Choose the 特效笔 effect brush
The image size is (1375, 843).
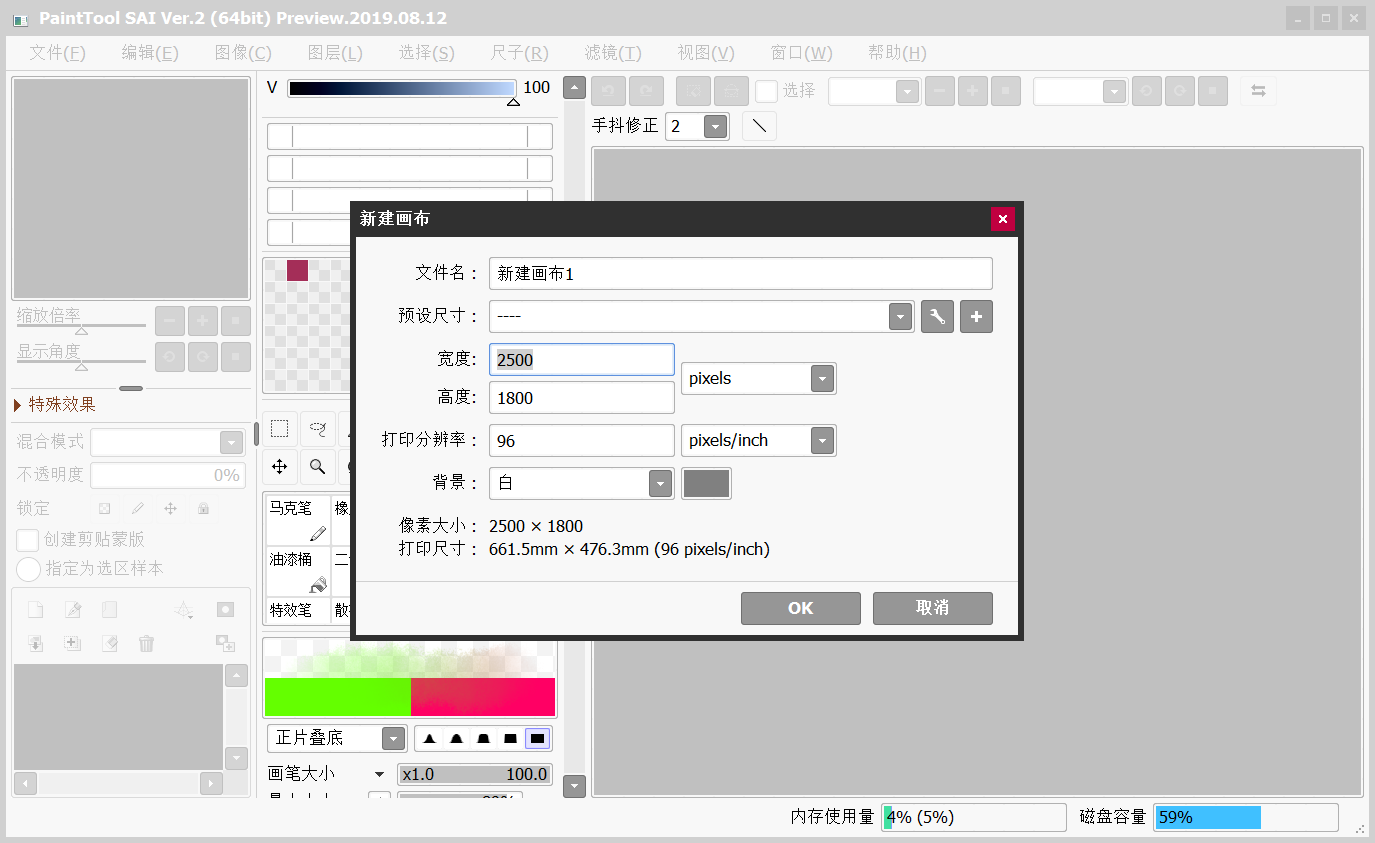pyautogui.click(x=298, y=609)
